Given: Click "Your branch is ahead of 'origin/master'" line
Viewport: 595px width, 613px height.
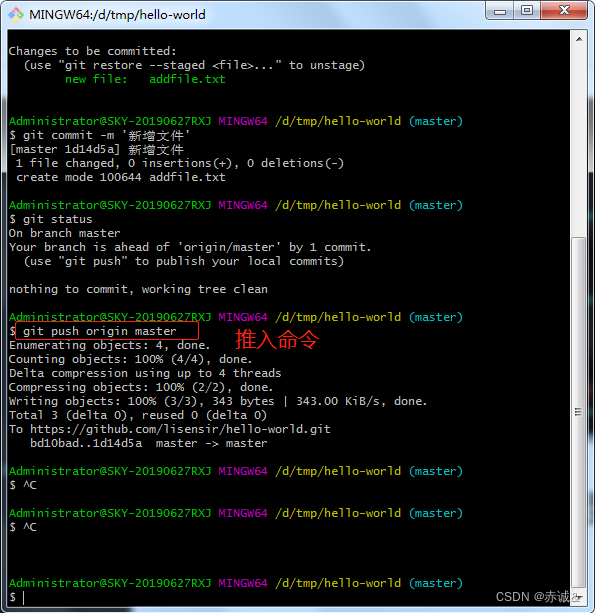Looking at the screenshot, I should tap(190, 247).
